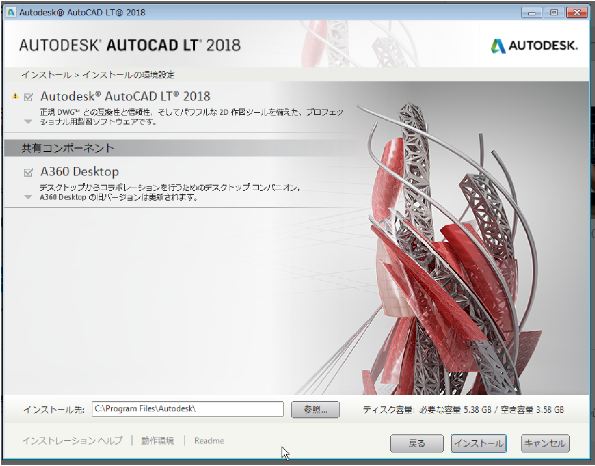Open インストレーション ヘルプ link
The height and width of the screenshot is (466, 595).
click(x=72, y=441)
